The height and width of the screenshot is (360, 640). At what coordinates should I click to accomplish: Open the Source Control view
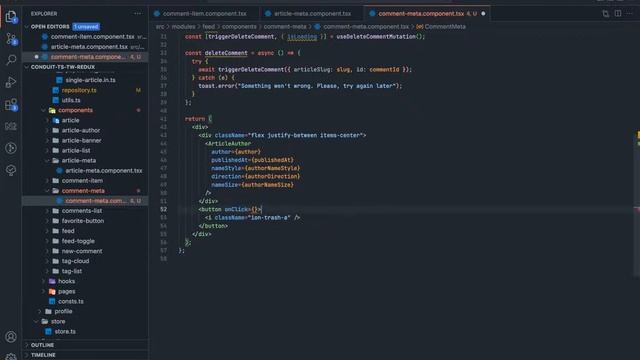(11, 39)
